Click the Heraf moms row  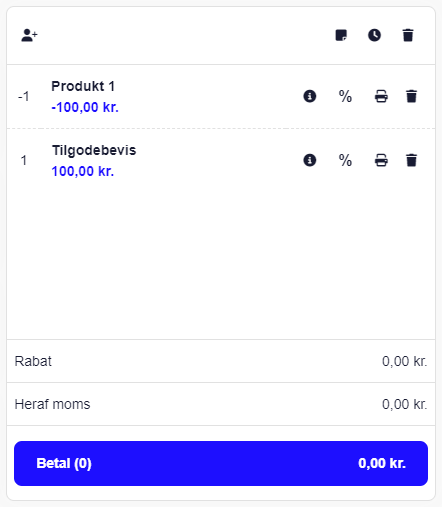coord(221,404)
